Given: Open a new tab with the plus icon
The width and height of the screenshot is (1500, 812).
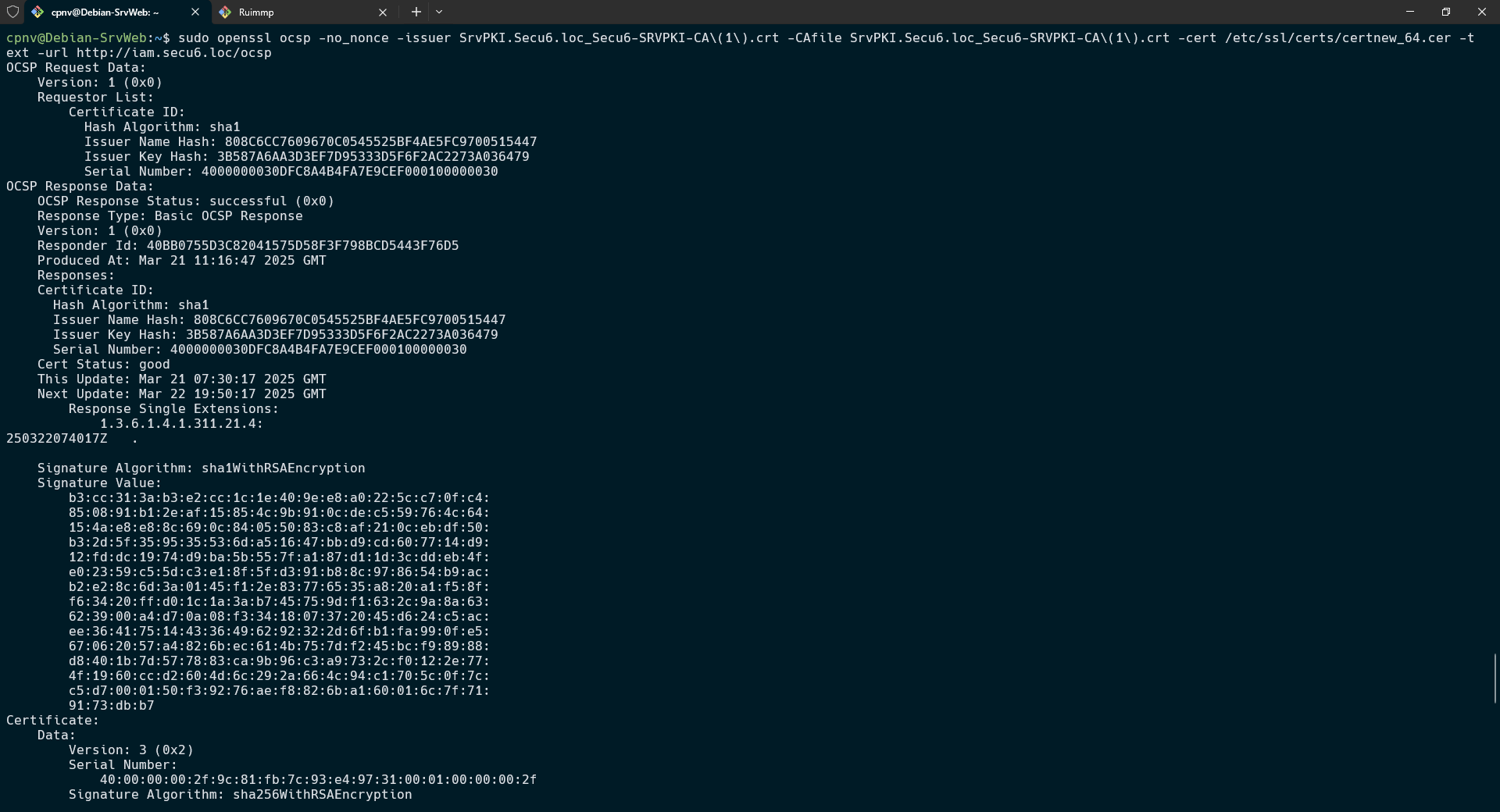Looking at the screenshot, I should click(416, 12).
